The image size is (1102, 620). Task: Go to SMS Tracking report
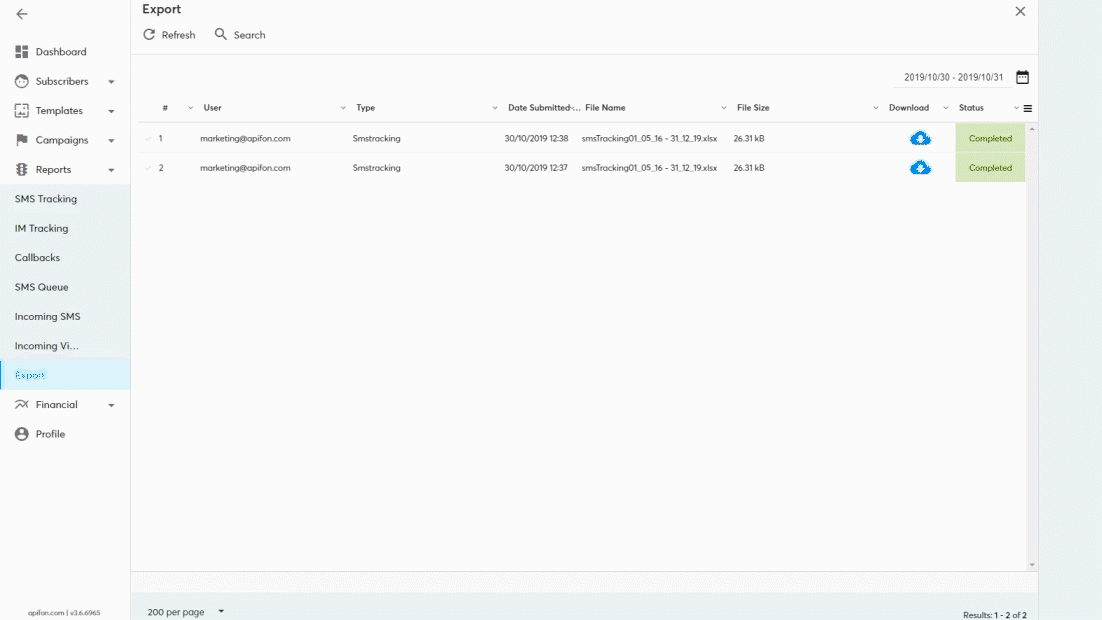[x=46, y=199]
